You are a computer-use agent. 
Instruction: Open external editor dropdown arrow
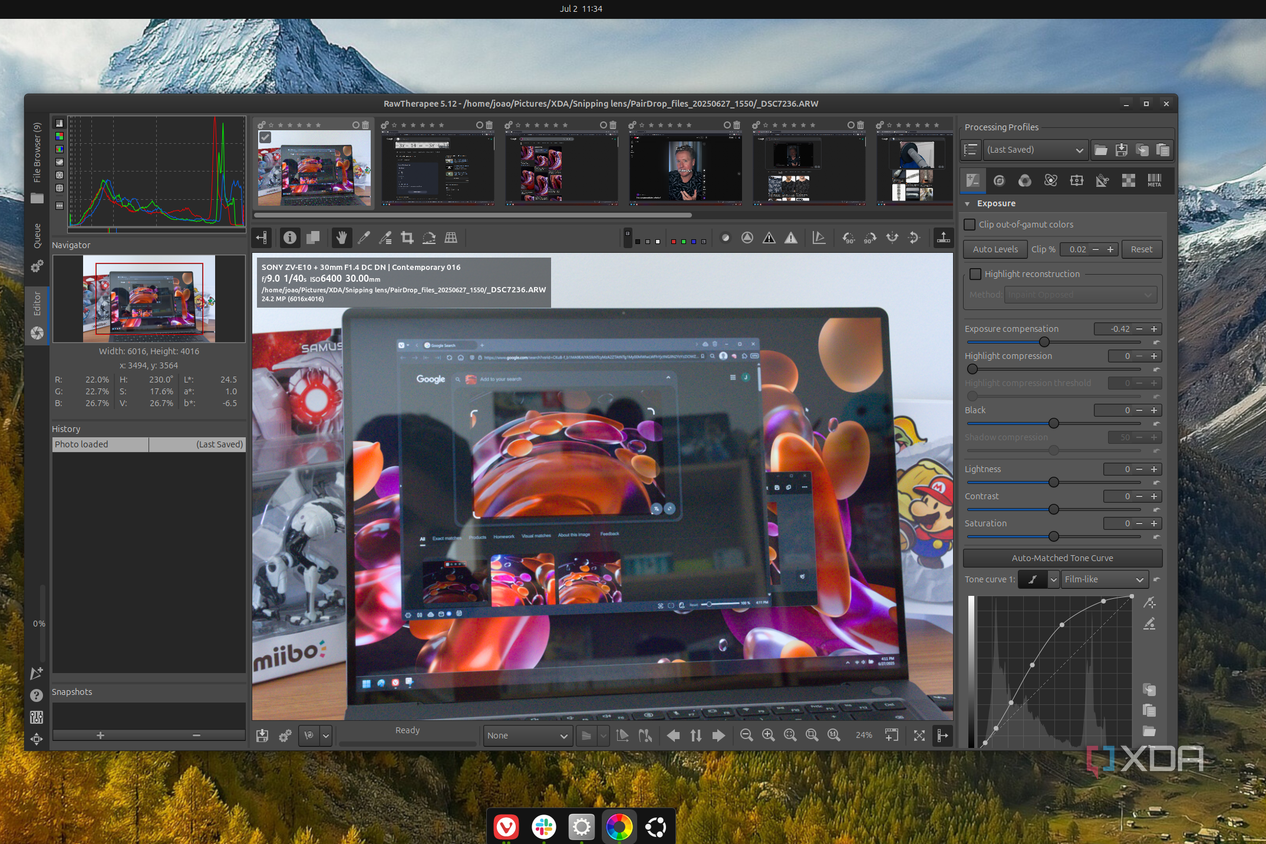pyautogui.click(x=325, y=735)
